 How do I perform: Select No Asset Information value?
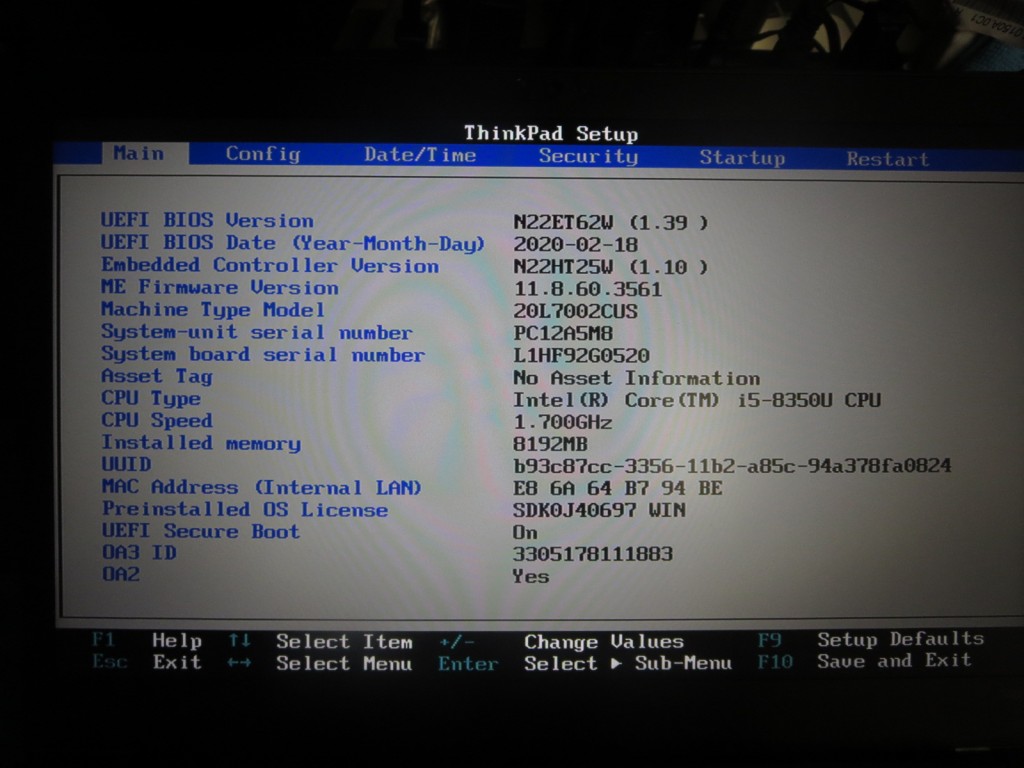pyautogui.click(x=637, y=378)
